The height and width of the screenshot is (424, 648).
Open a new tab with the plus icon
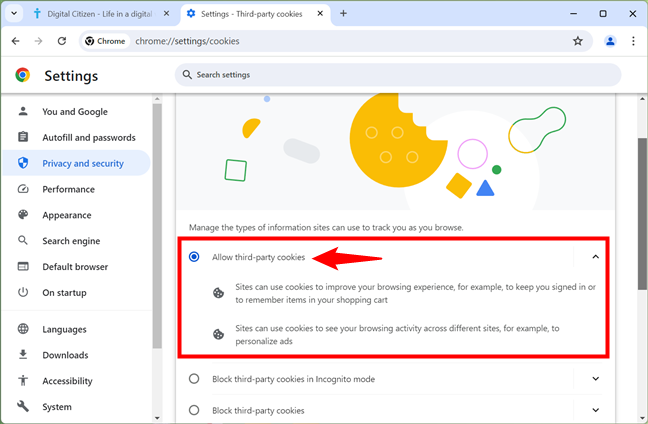coord(343,14)
